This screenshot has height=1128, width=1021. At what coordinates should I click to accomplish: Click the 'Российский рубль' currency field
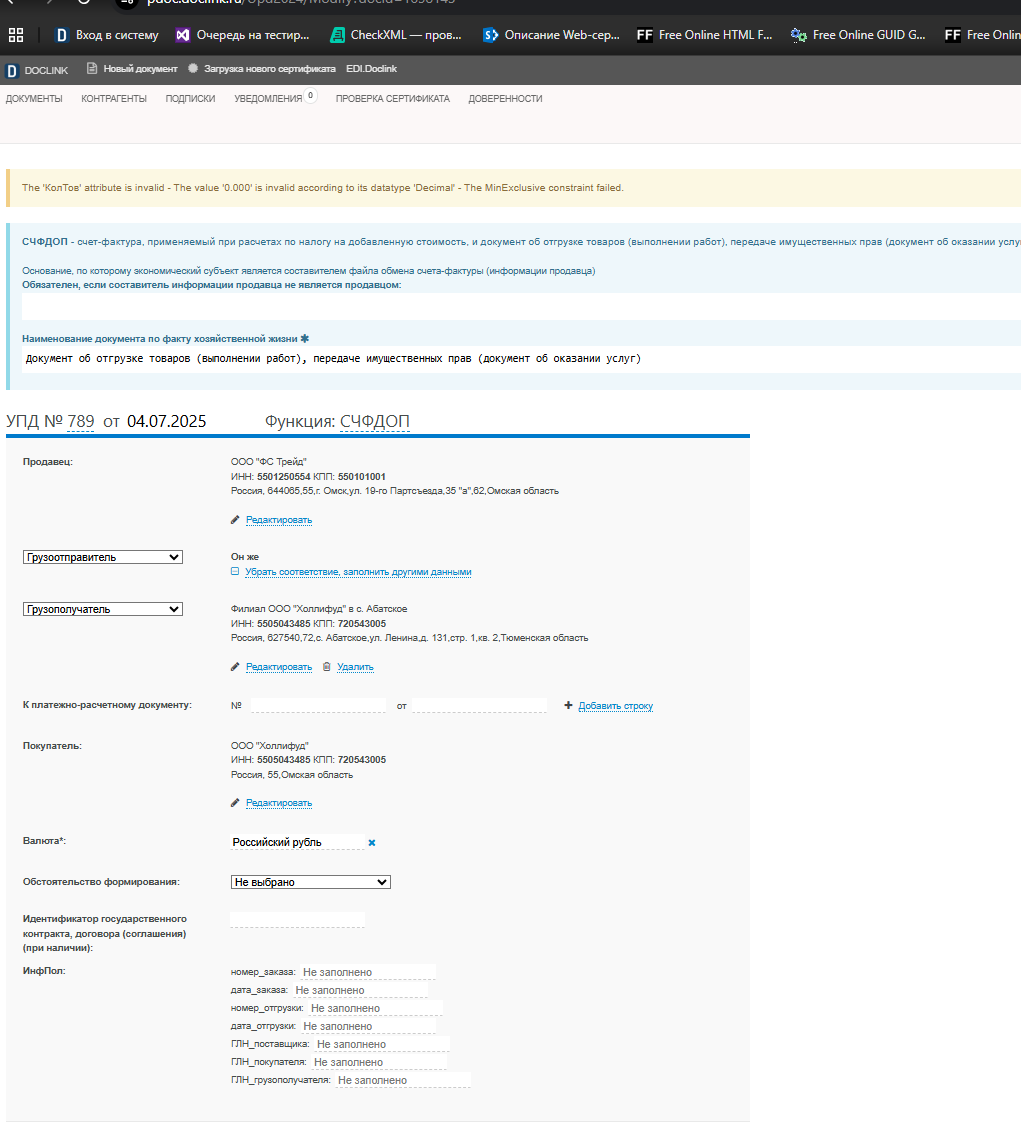297,842
